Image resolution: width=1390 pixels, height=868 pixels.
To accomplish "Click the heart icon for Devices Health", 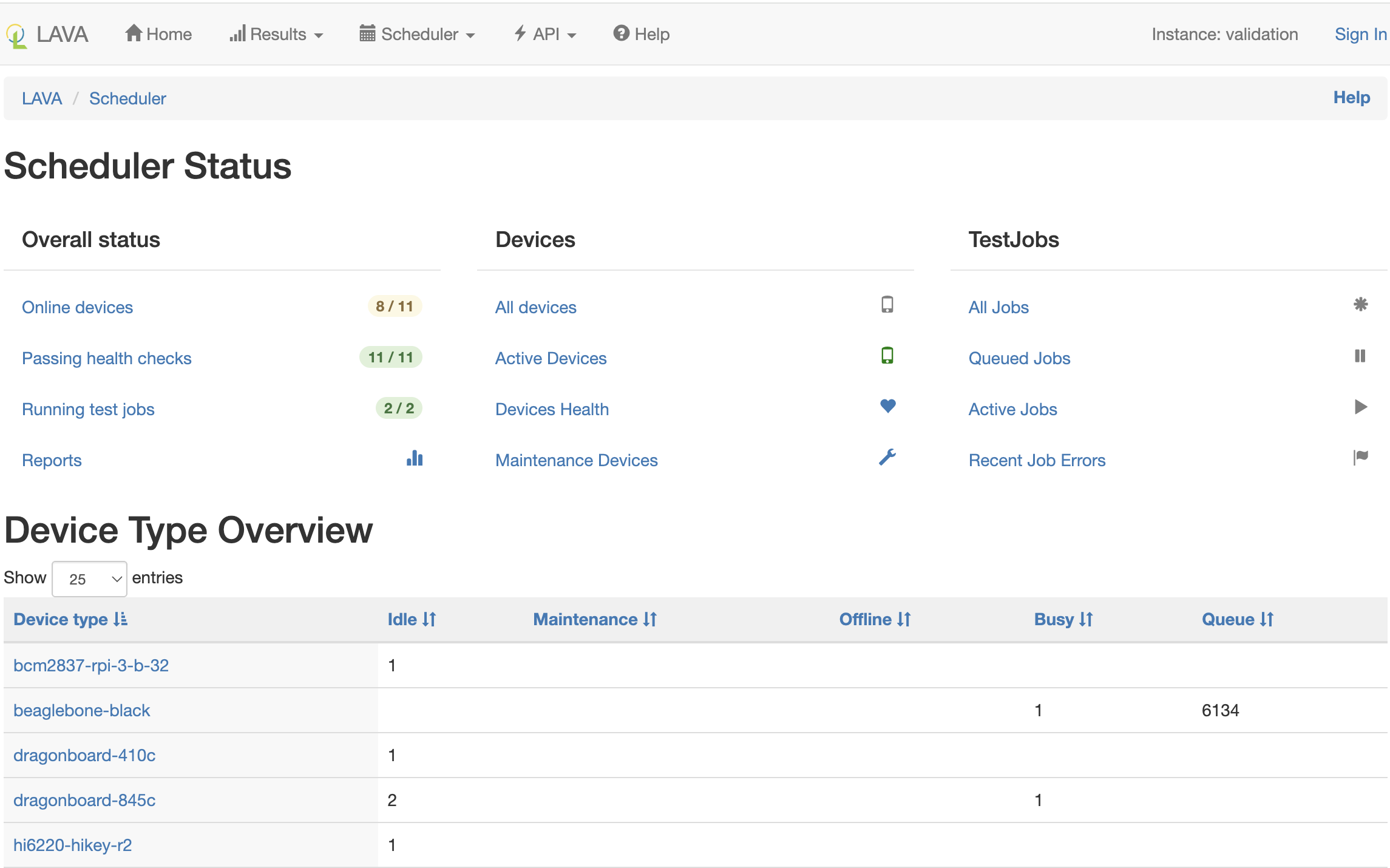I will [x=888, y=407].
